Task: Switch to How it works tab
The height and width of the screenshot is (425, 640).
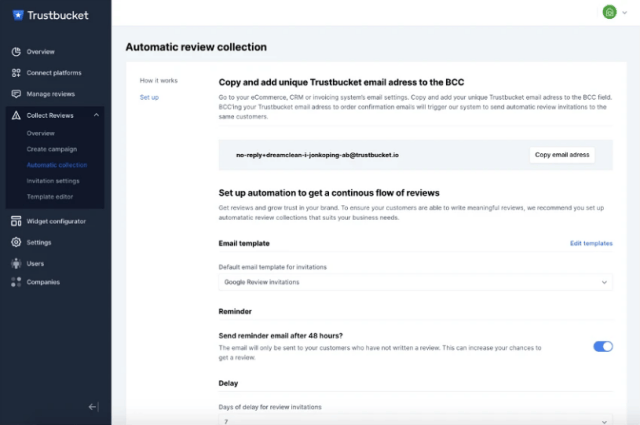Action: pos(159,80)
